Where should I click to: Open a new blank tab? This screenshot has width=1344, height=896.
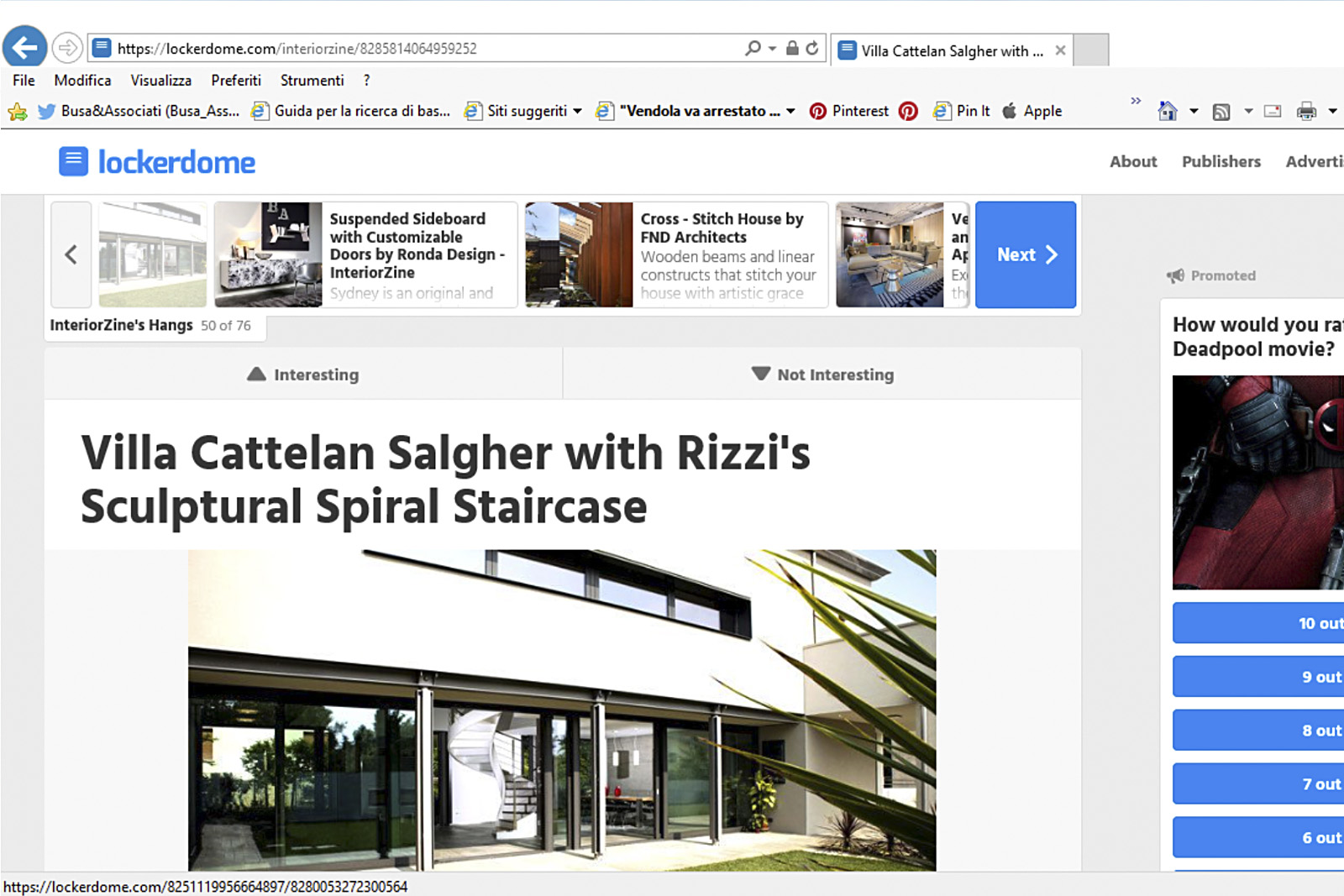pyautogui.click(x=1091, y=50)
